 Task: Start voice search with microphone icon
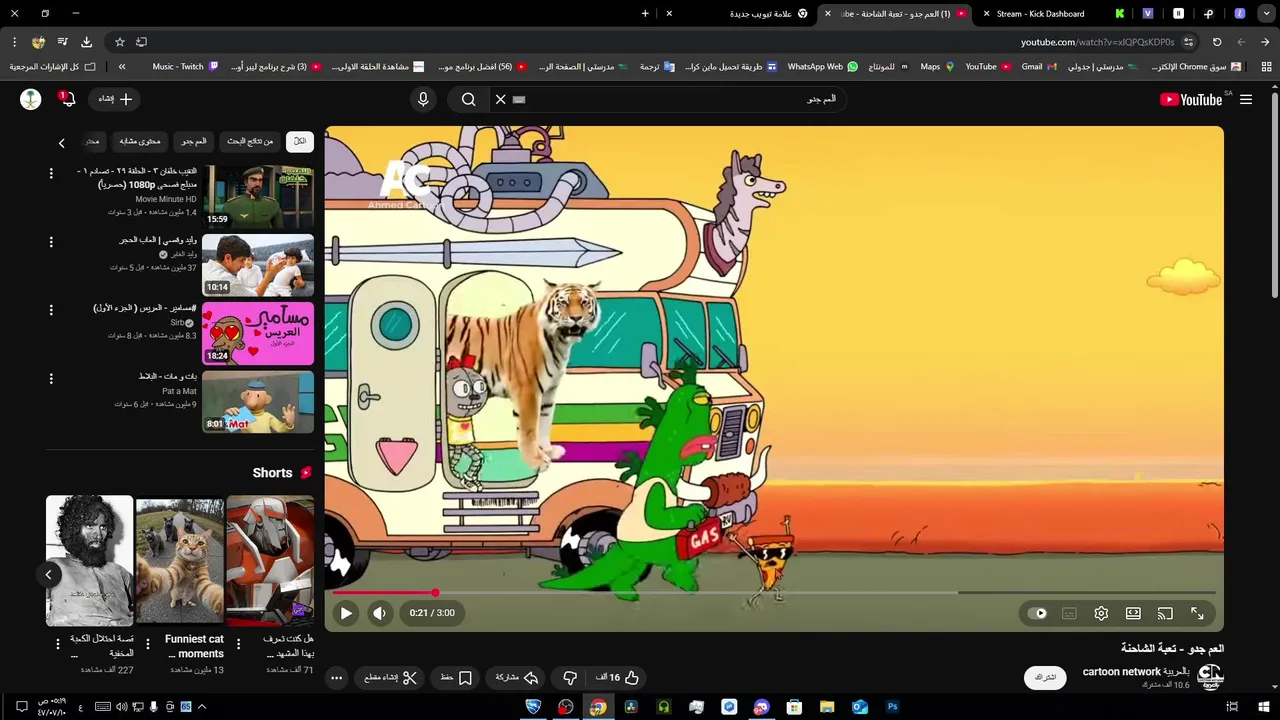coord(423,99)
